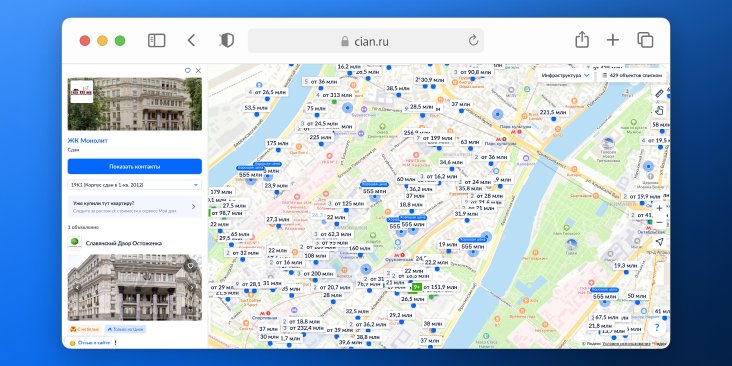The height and width of the screenshot is (366, 732).
Task: Open the 19К1 building selector dropdown
Action: [134, 185]
